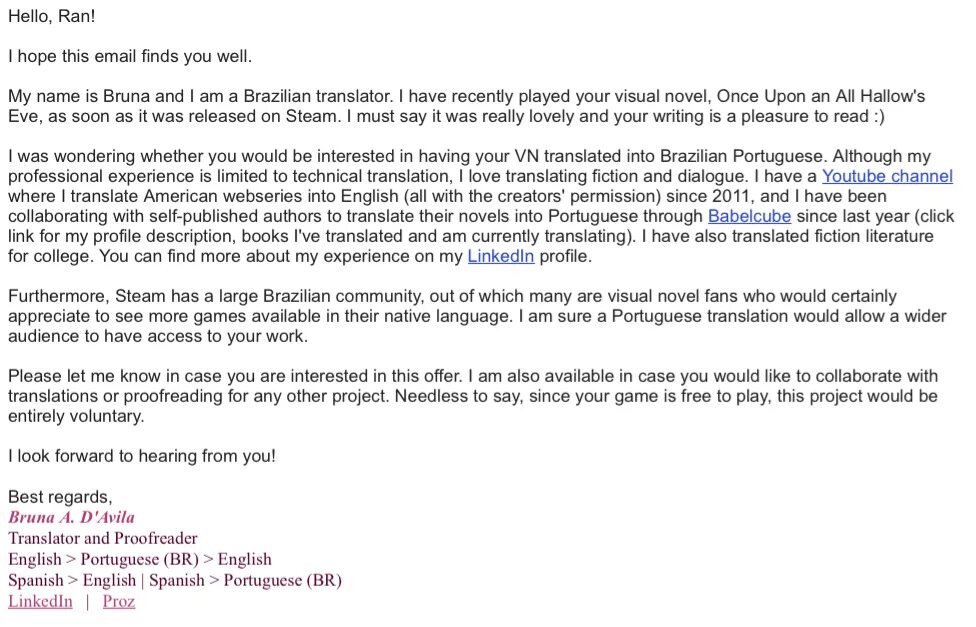The image size is (976, 627).
Task: Open the Proz link in the signature
Action: point(119,601)
